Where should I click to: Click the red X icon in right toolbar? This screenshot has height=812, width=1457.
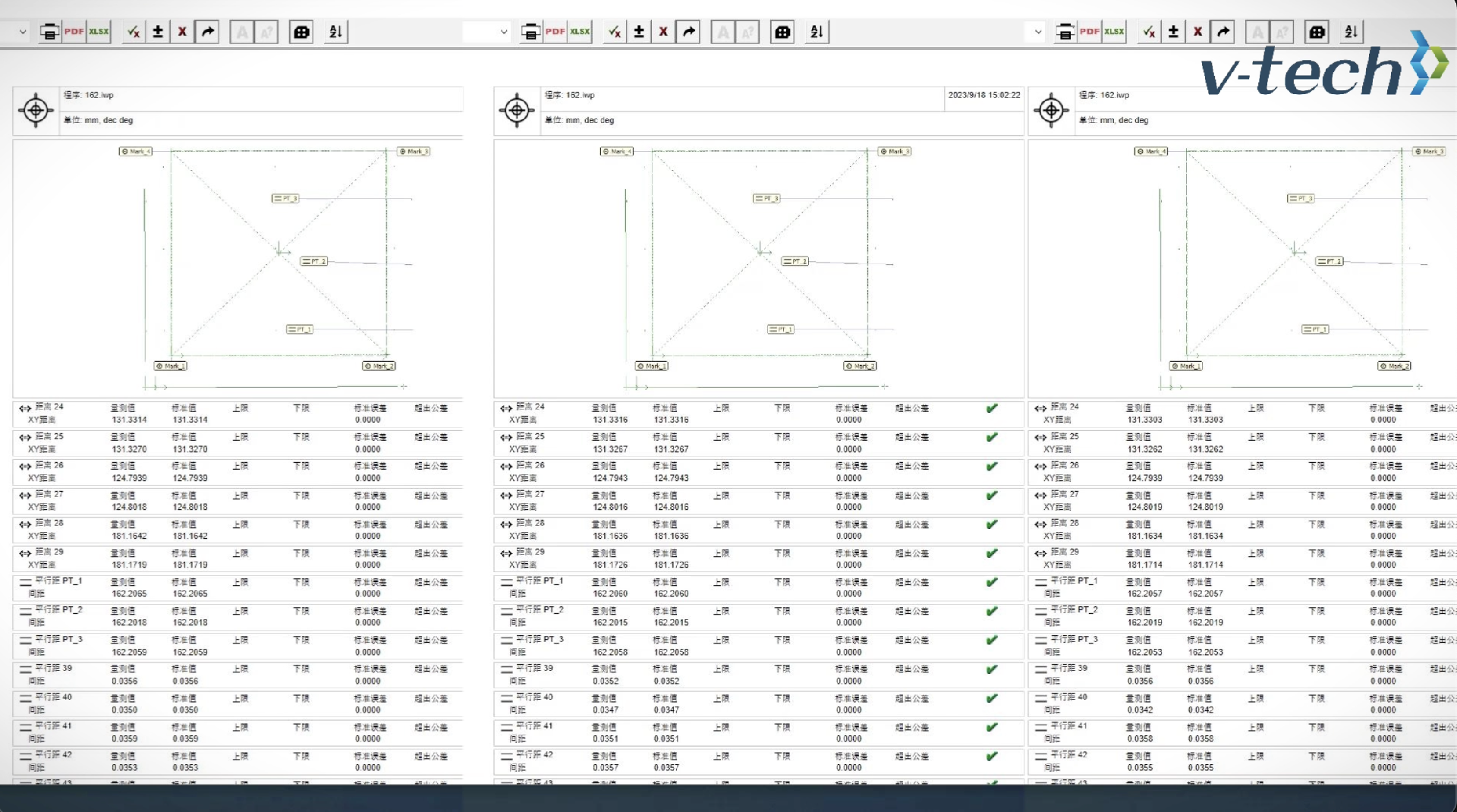coord(1197,32)
